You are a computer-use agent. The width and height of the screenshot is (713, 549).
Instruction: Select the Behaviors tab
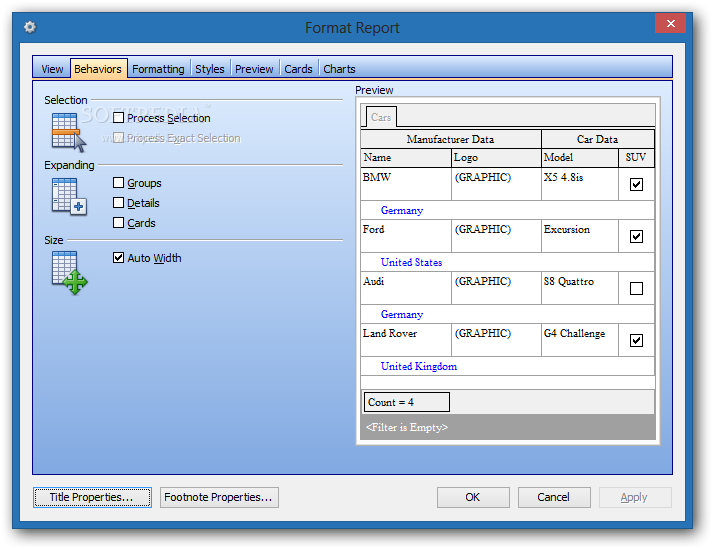click(98, 69)
